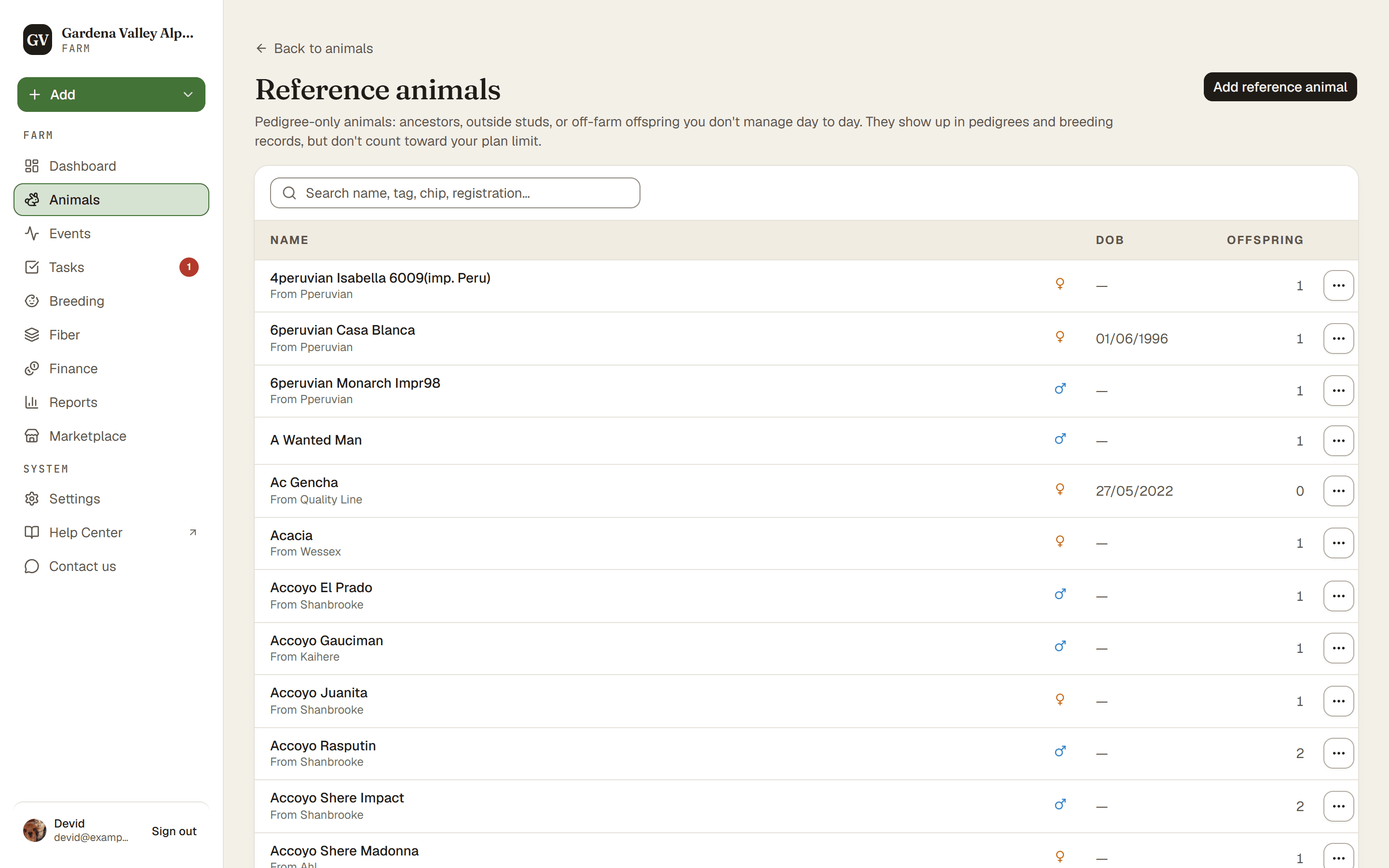Viewport: 1389px width, 868px height.
Task: Click the 27/05/2022 date cell
Action: tap(1134, 491)
